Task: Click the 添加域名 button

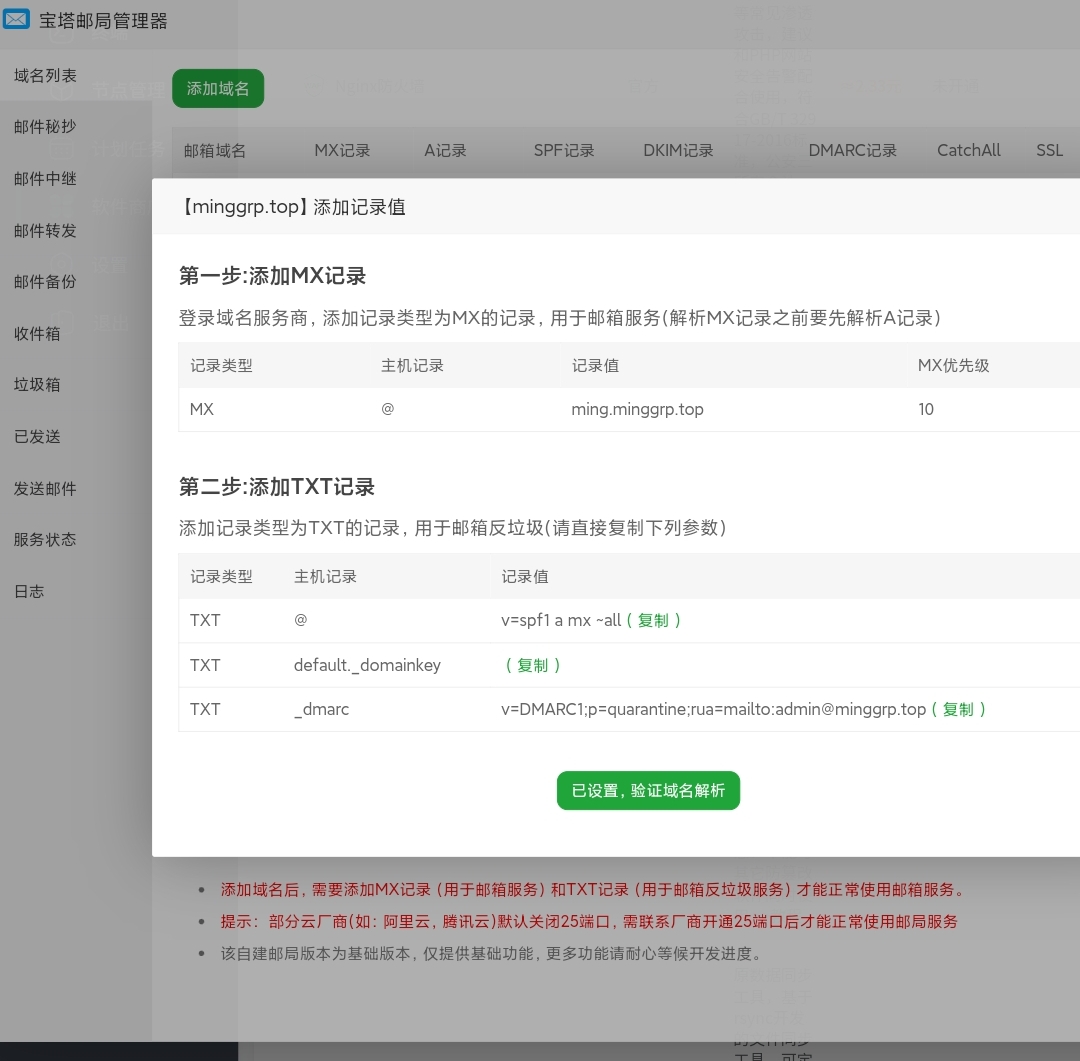Action: click(x=217, y=88)
